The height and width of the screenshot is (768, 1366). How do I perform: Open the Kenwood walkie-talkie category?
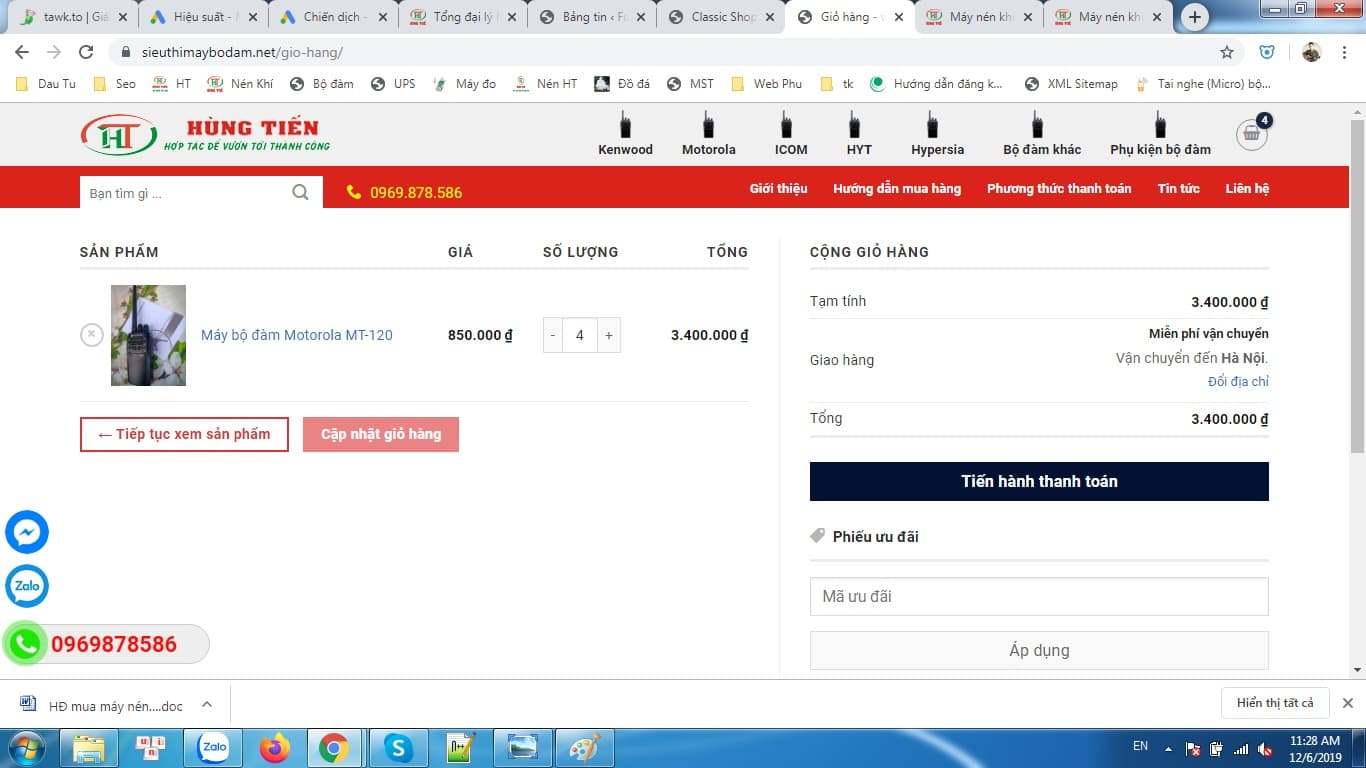click(625, 135)
